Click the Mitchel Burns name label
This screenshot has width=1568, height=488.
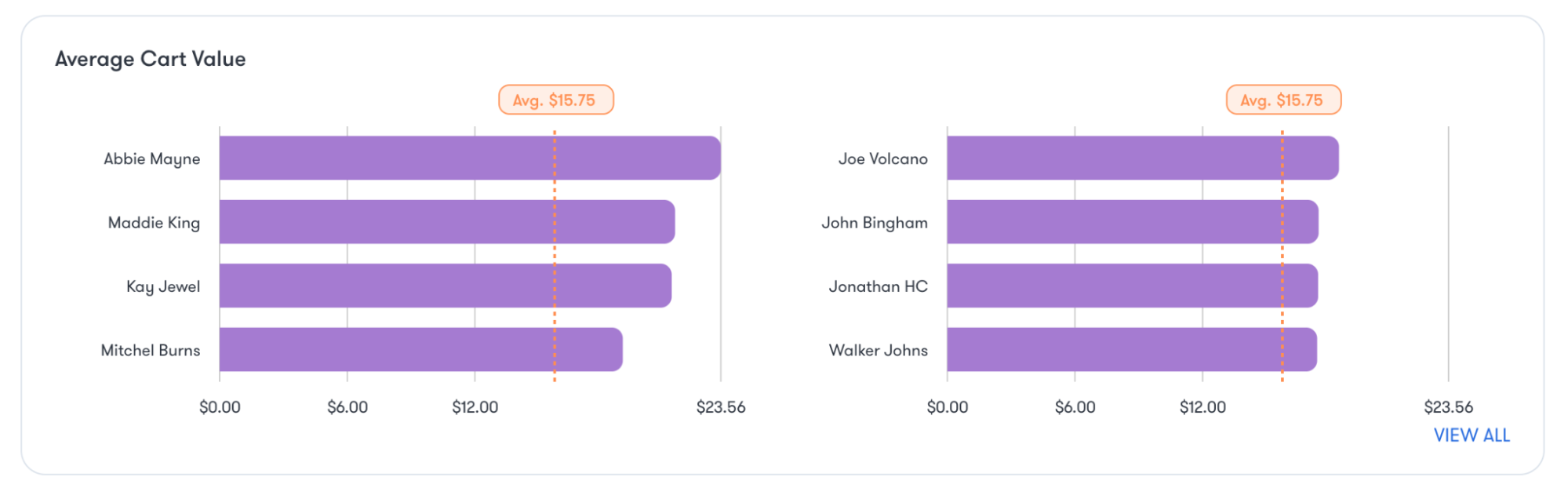[x=151, y=351]
